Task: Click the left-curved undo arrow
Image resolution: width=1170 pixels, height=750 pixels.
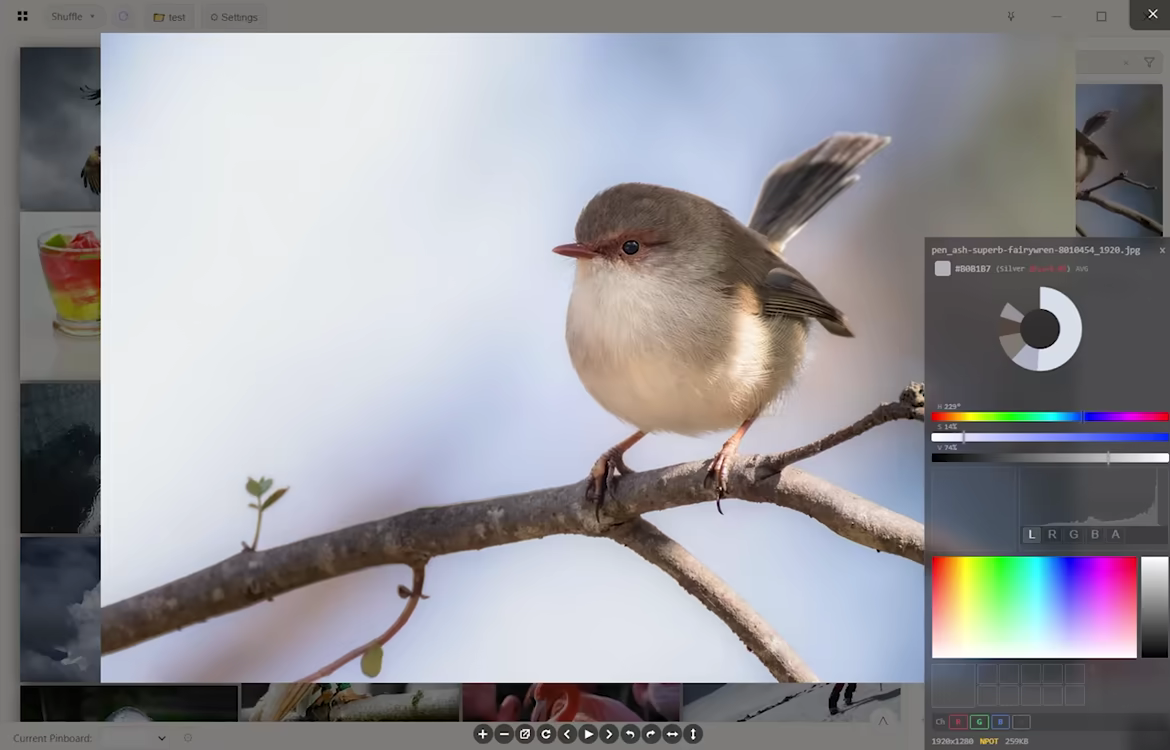Action: pyautogui.click(x=630, y=734)
